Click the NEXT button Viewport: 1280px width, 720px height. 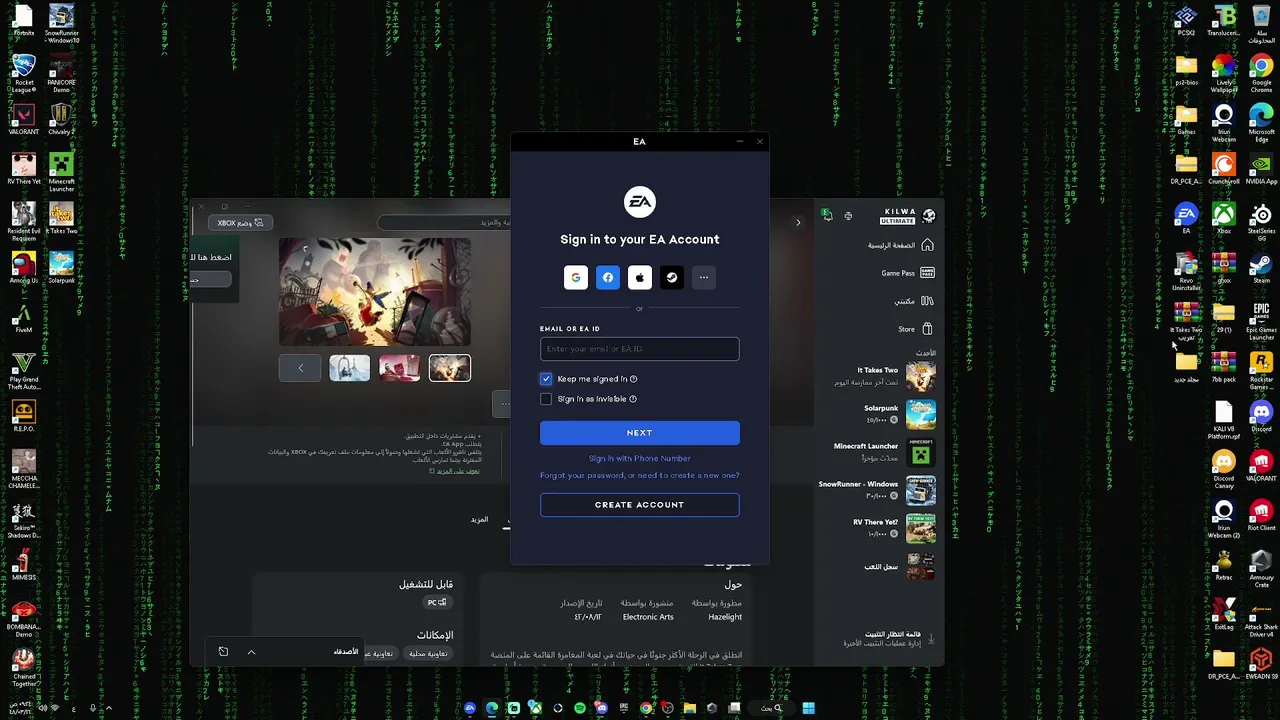[x=640, y=433]
